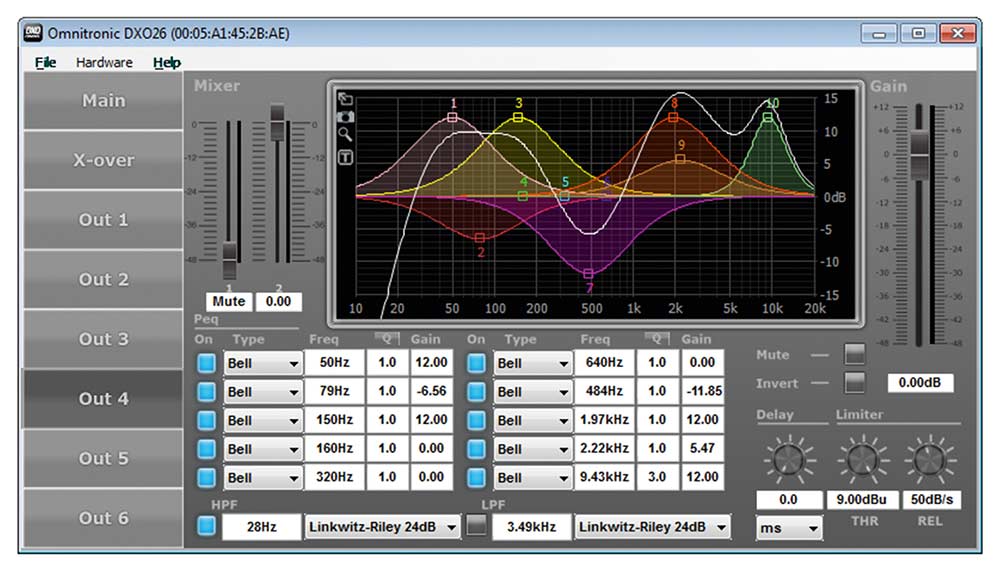Select EQ node 3 on the graph
This screenshot has height=570, width=1000.
coord(518,117)
